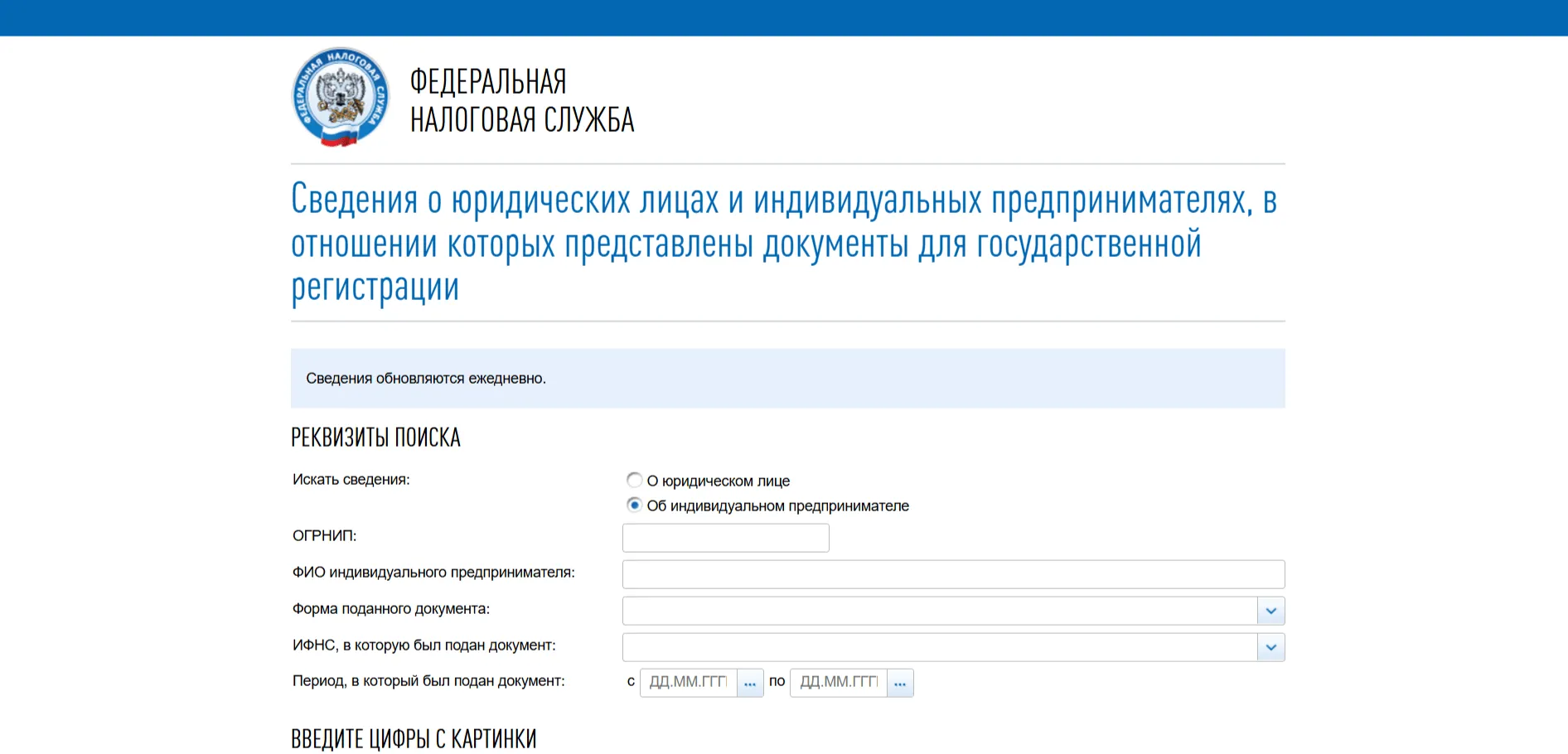
Task: Select 'Об индивидуальном предпринимателе' radio option
Action: pyautogui.click(x=634, y=505)
